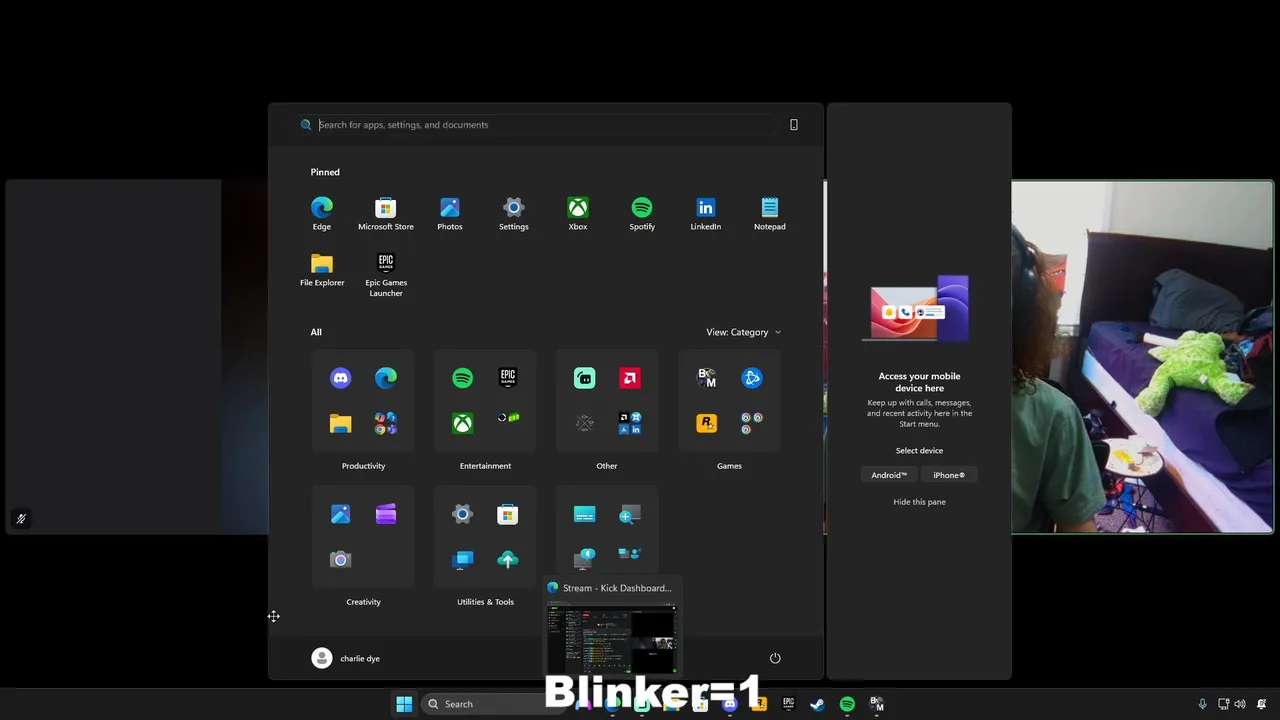Open Epic Games in Entertainment group
Screen dimensions: 1280x720
507,378
